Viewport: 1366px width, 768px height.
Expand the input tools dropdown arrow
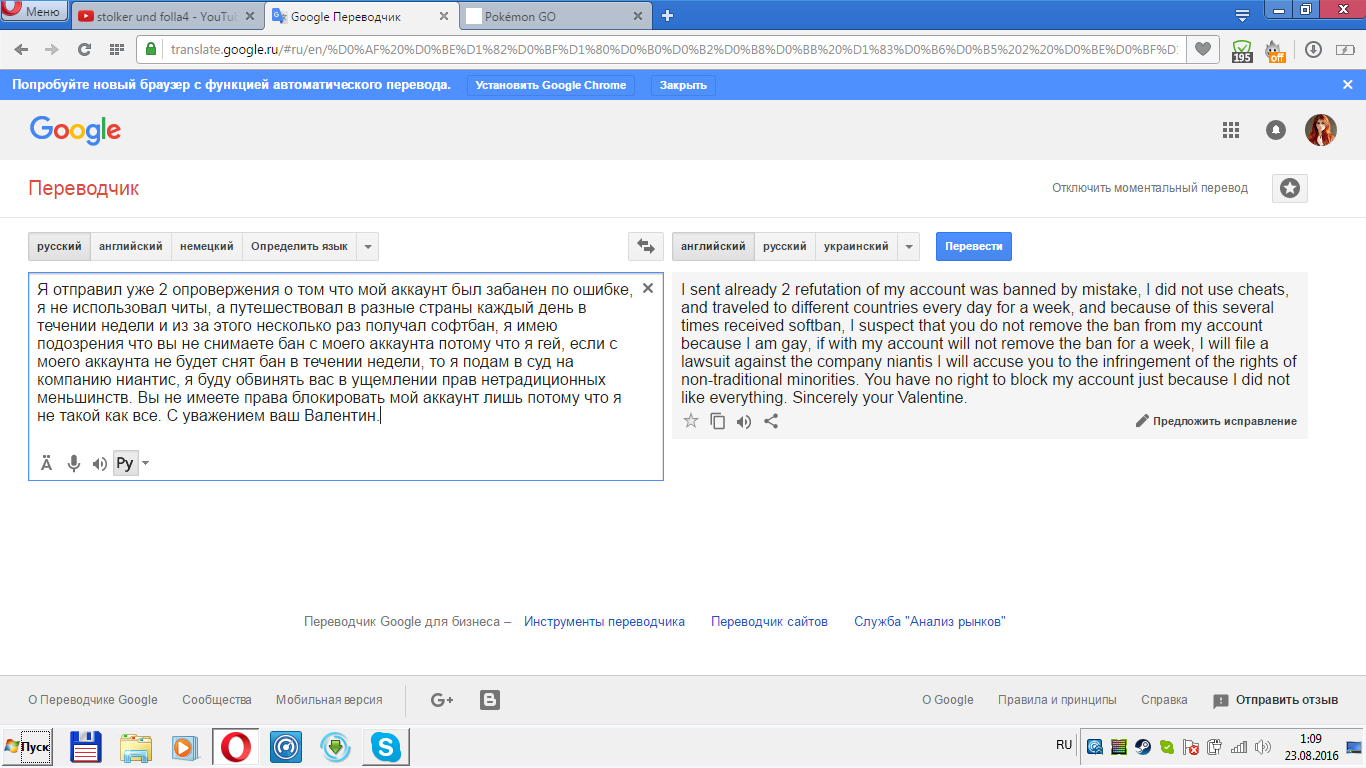click(146, 463)
